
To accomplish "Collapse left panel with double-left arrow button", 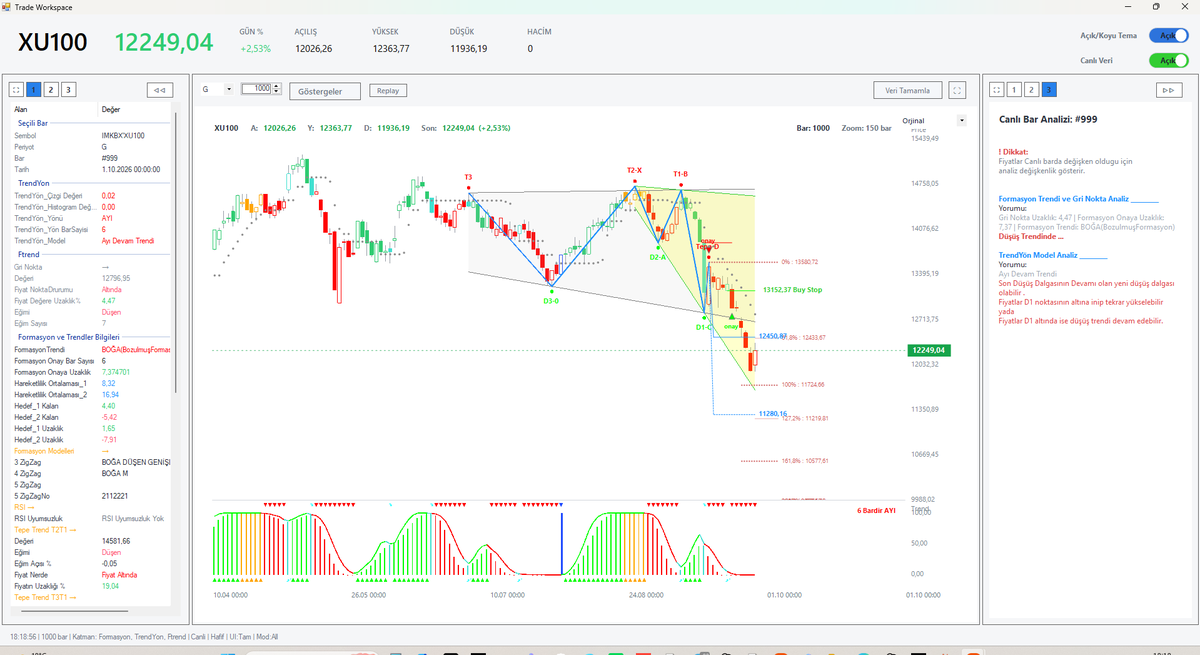I will [x=160, y=90].
